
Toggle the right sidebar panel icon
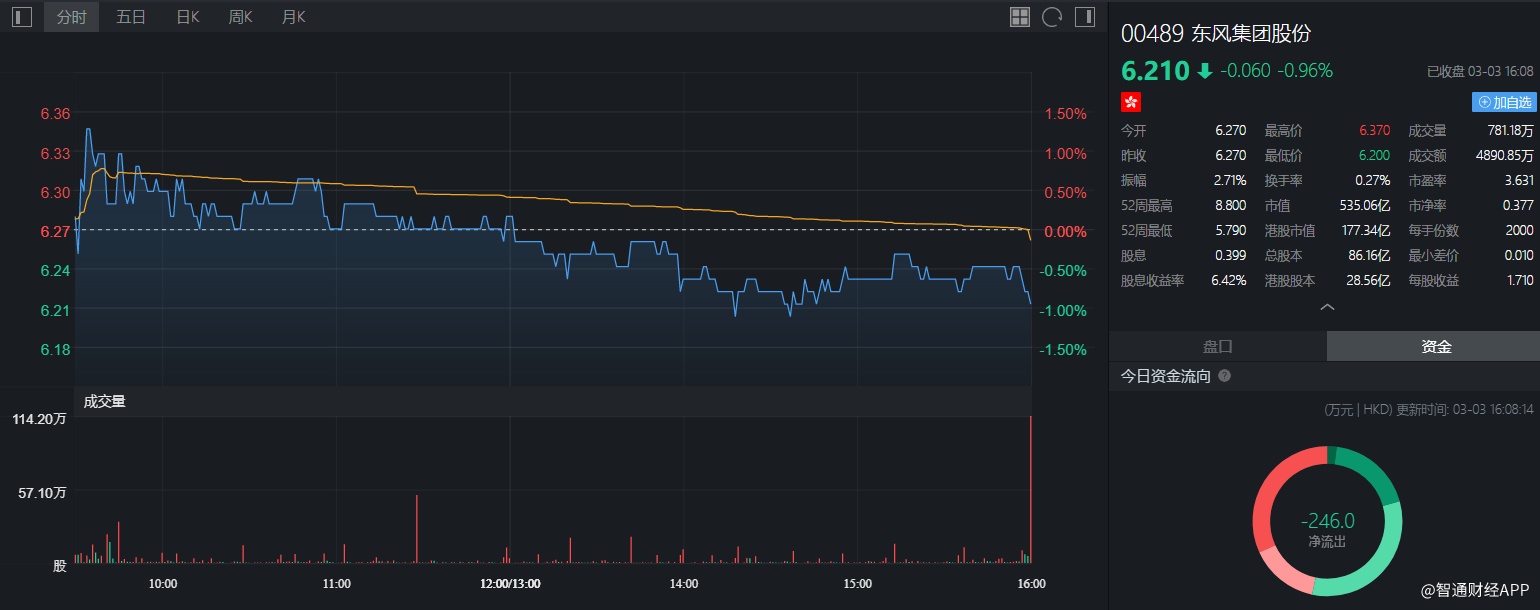tap(1084, 17)
